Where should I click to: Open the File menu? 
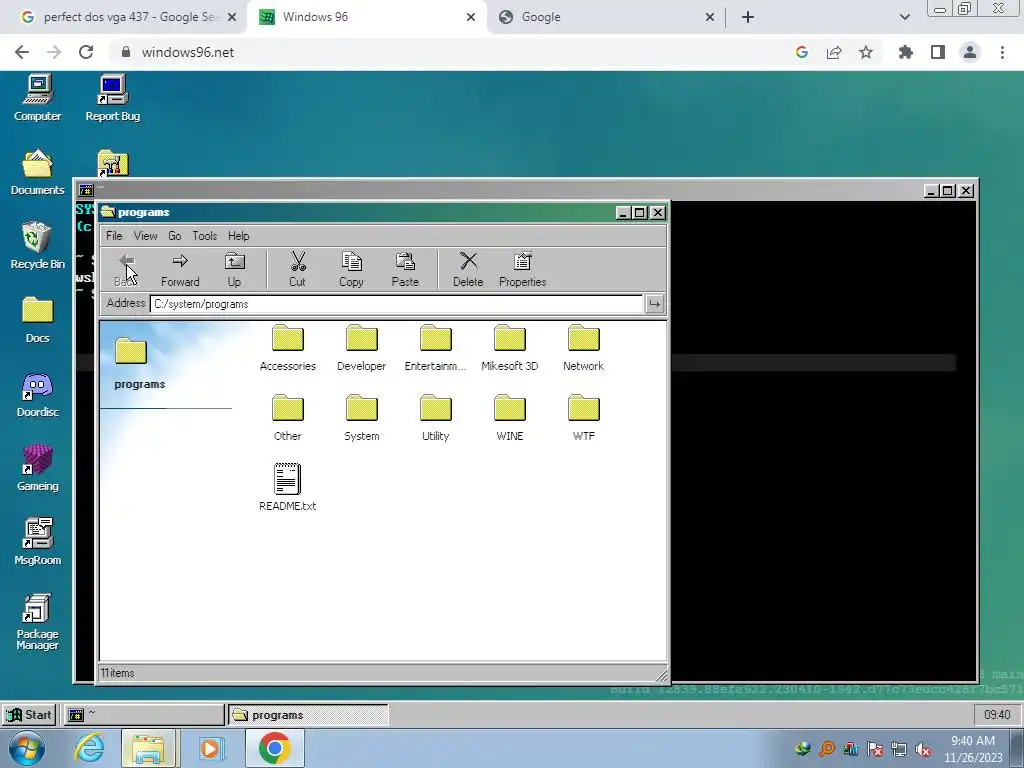click(114, 236)
